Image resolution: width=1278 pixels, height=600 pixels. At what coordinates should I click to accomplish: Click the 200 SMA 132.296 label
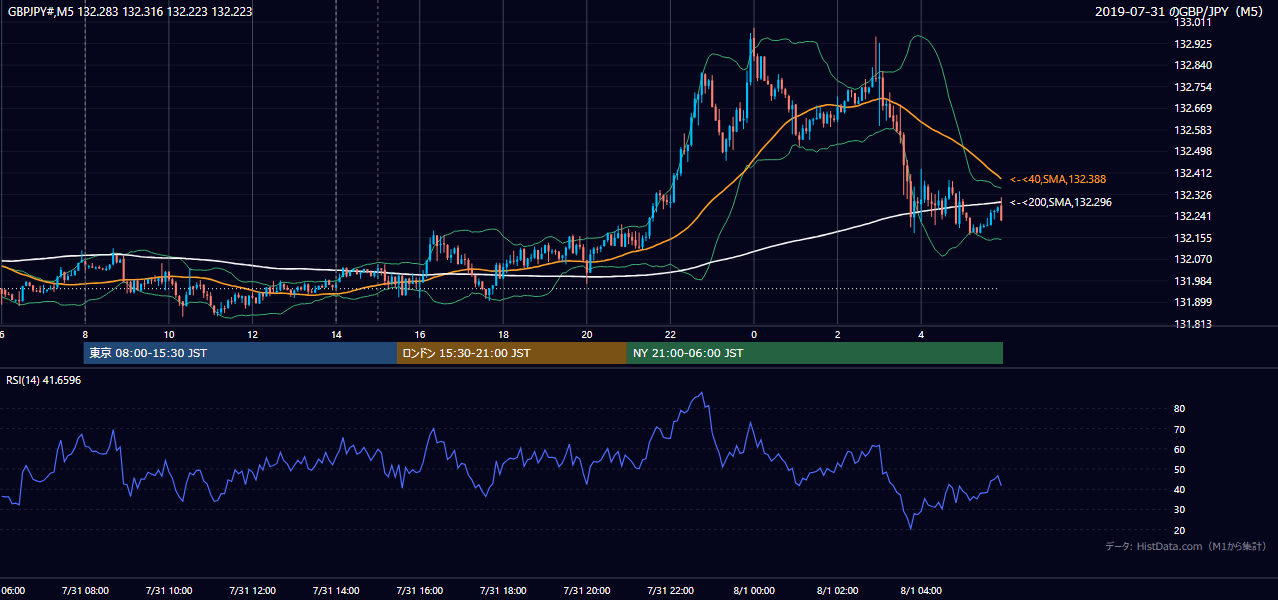pyautogui.click(x=1061, y=202)
